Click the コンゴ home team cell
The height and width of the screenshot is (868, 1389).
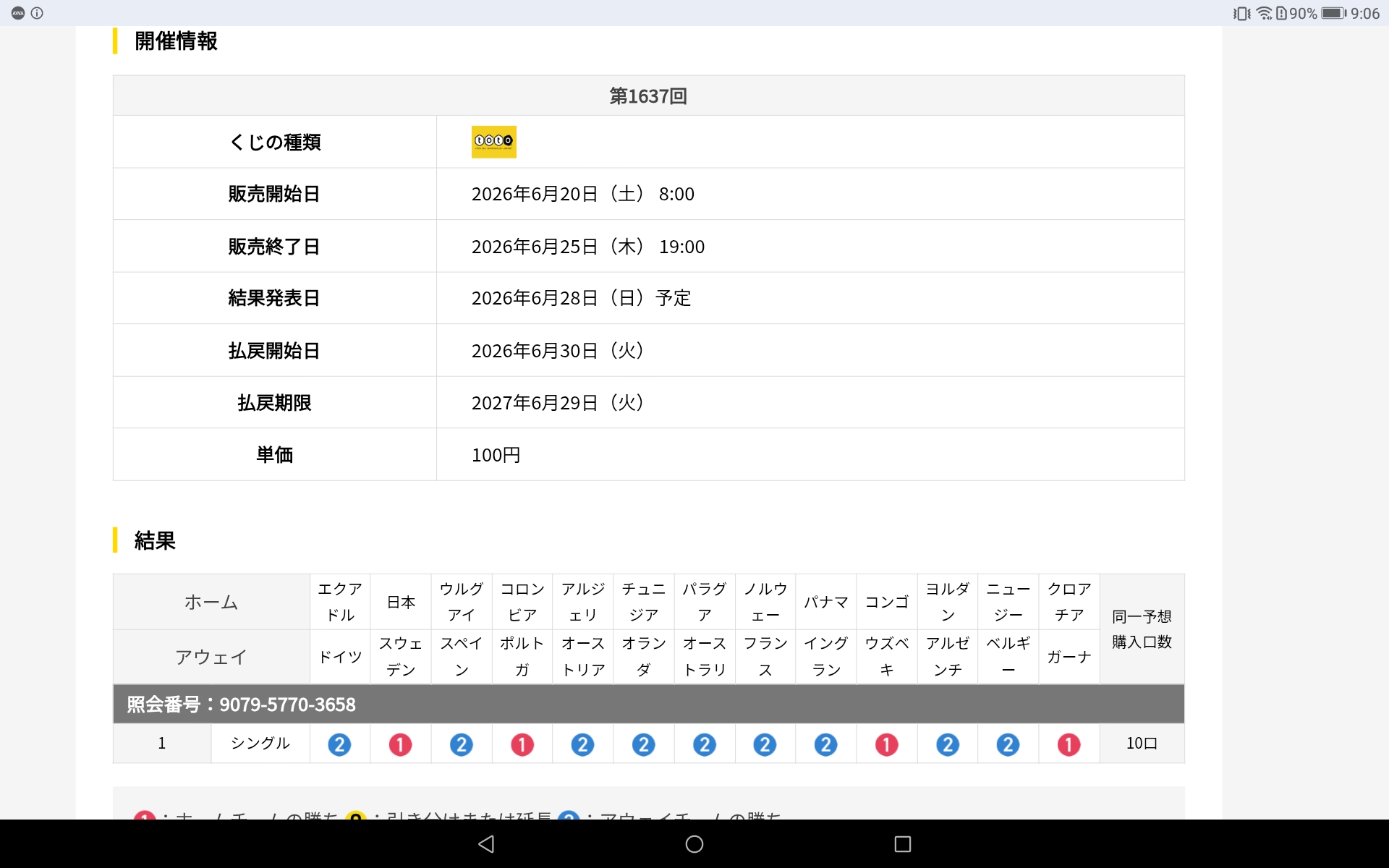887,602
